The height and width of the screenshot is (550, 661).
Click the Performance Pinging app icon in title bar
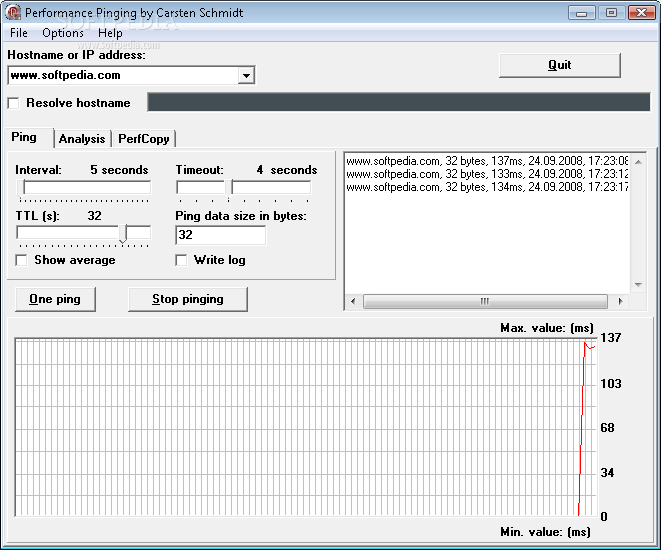click(13, 12)
